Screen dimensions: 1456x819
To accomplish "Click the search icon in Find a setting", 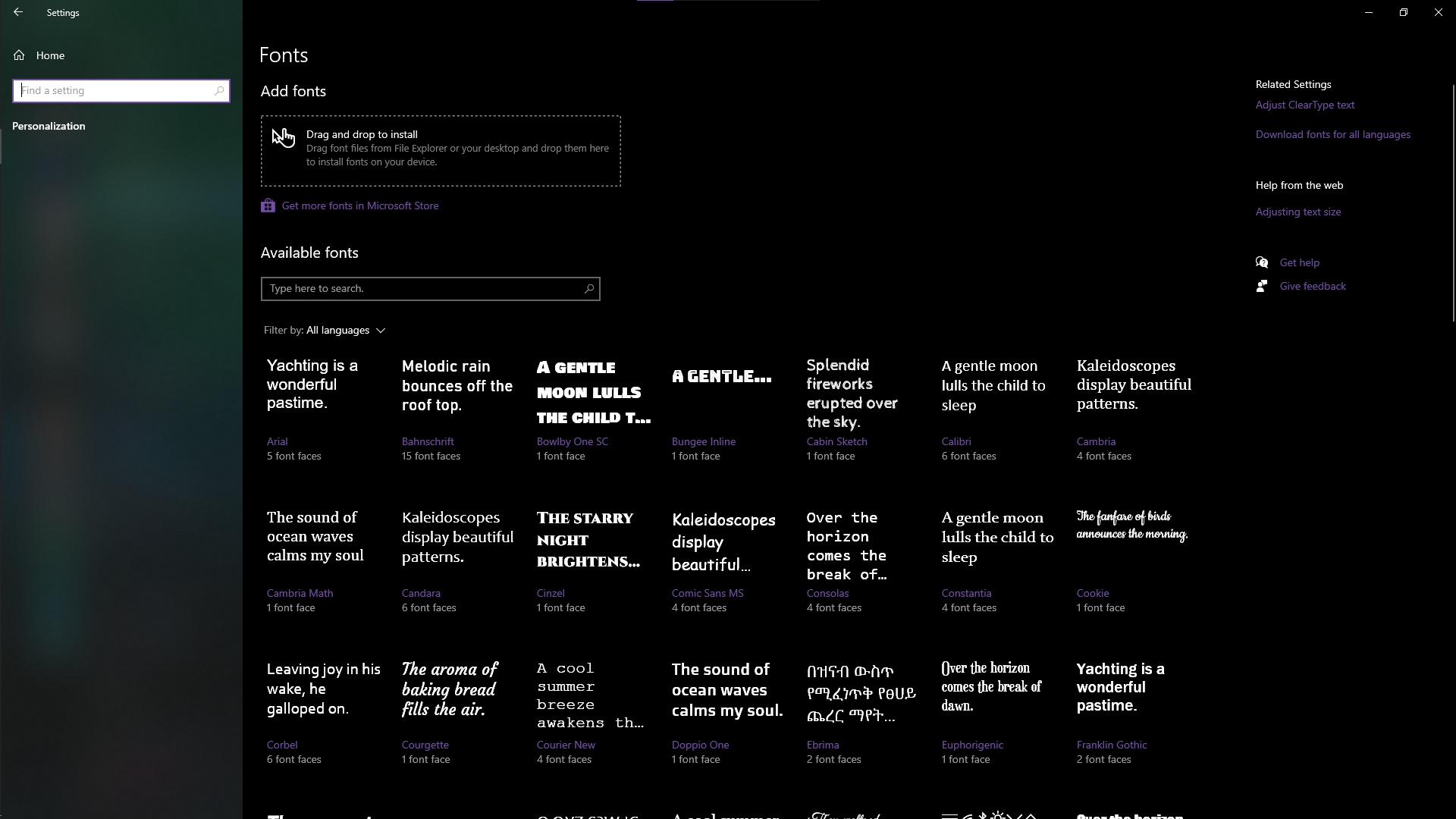I will tap(219, 91).
